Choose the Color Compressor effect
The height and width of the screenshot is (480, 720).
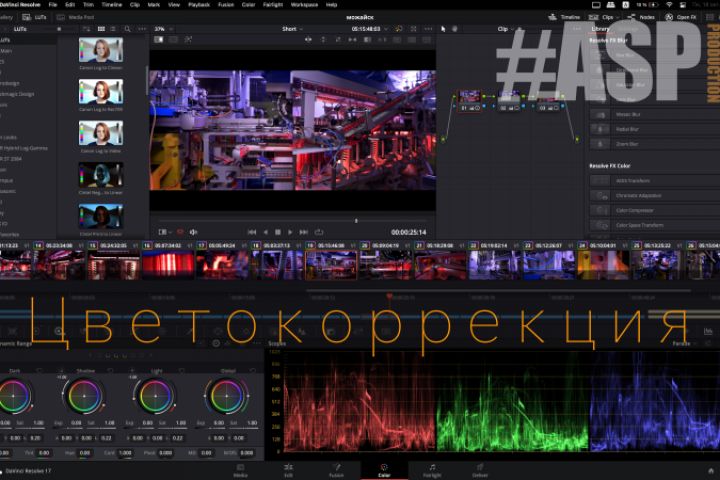click(x=655, y=210)
